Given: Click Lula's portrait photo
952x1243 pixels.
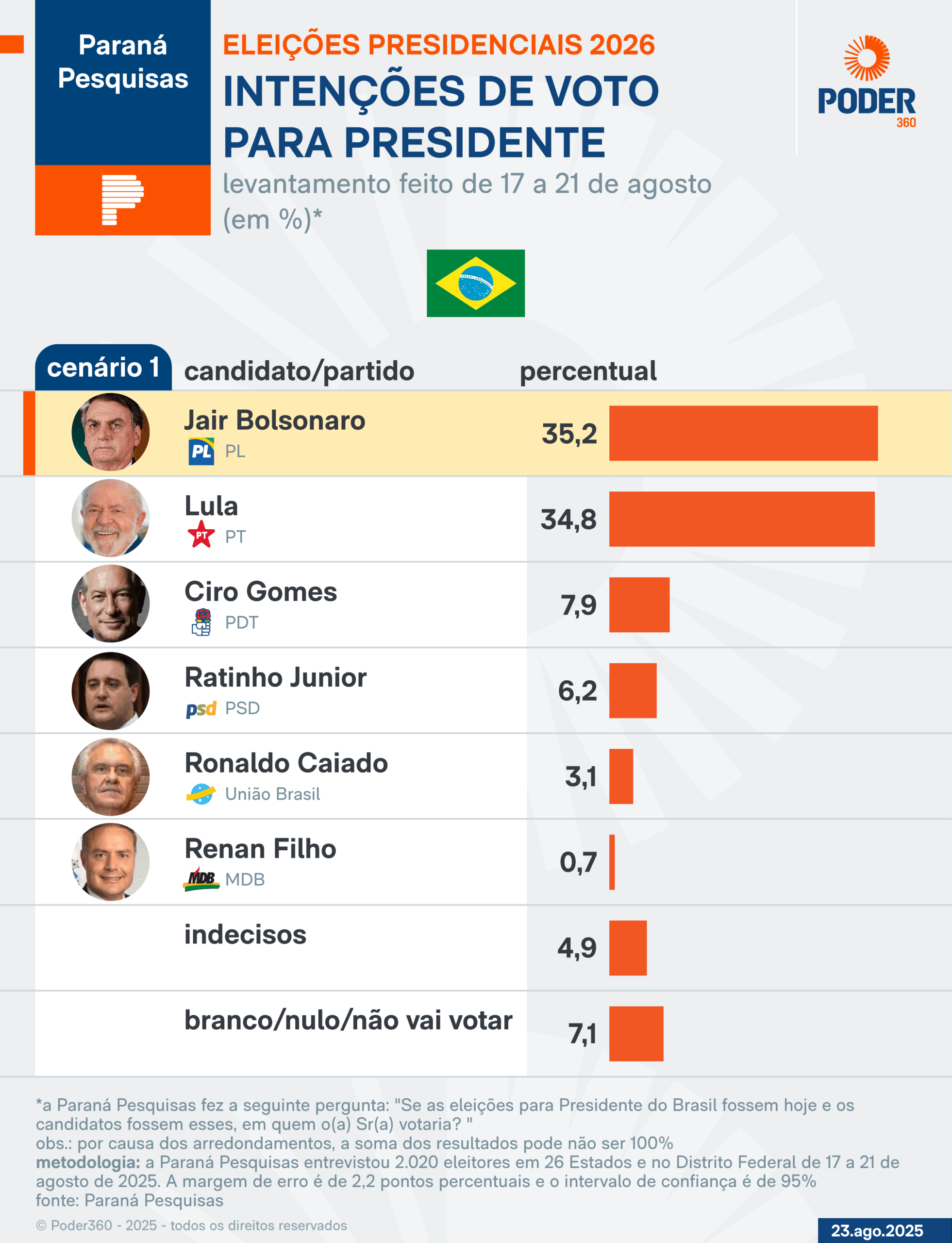Looking at the screenshot, I should point(111,518).
